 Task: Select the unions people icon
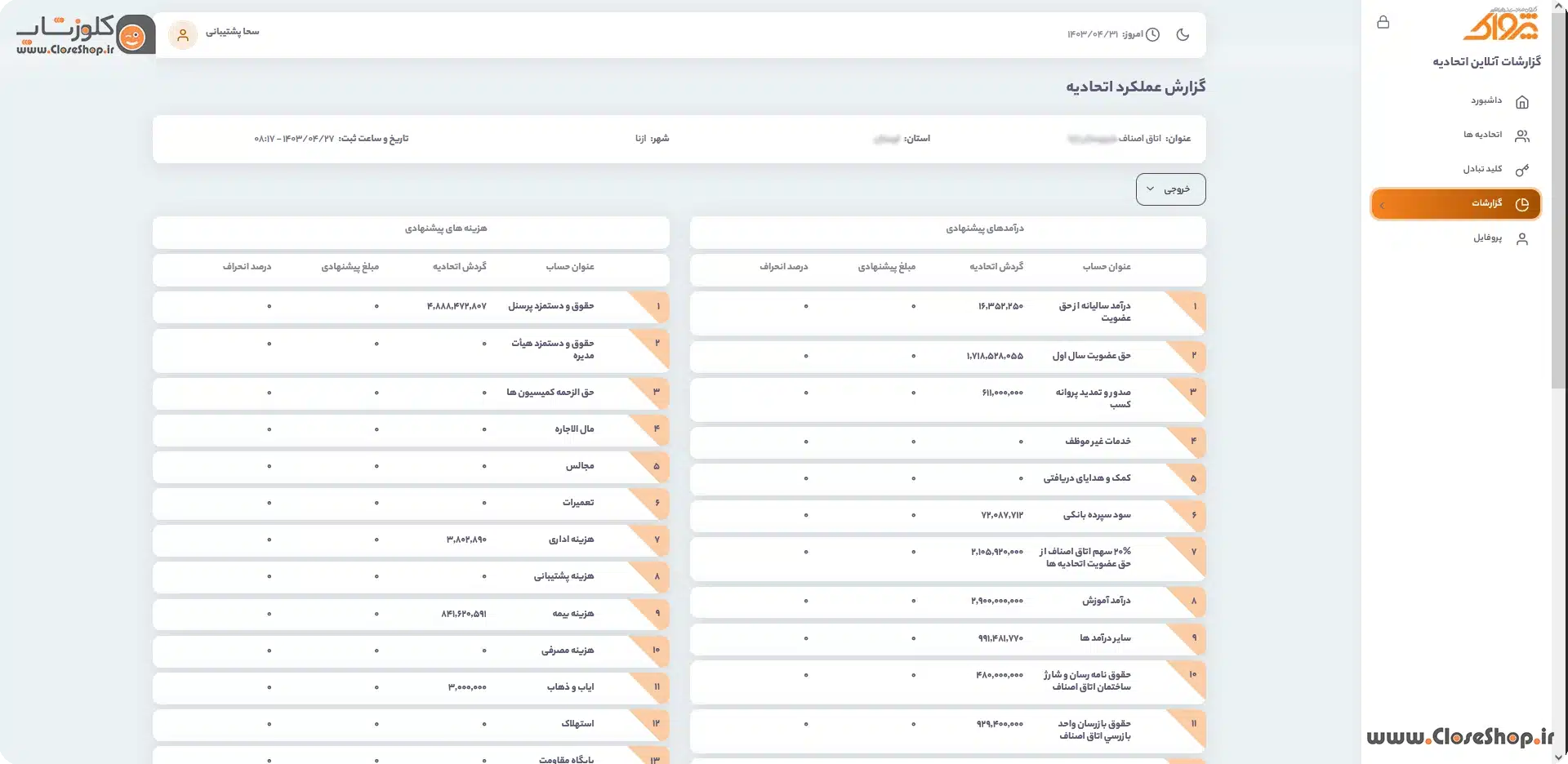(1522, 135)
